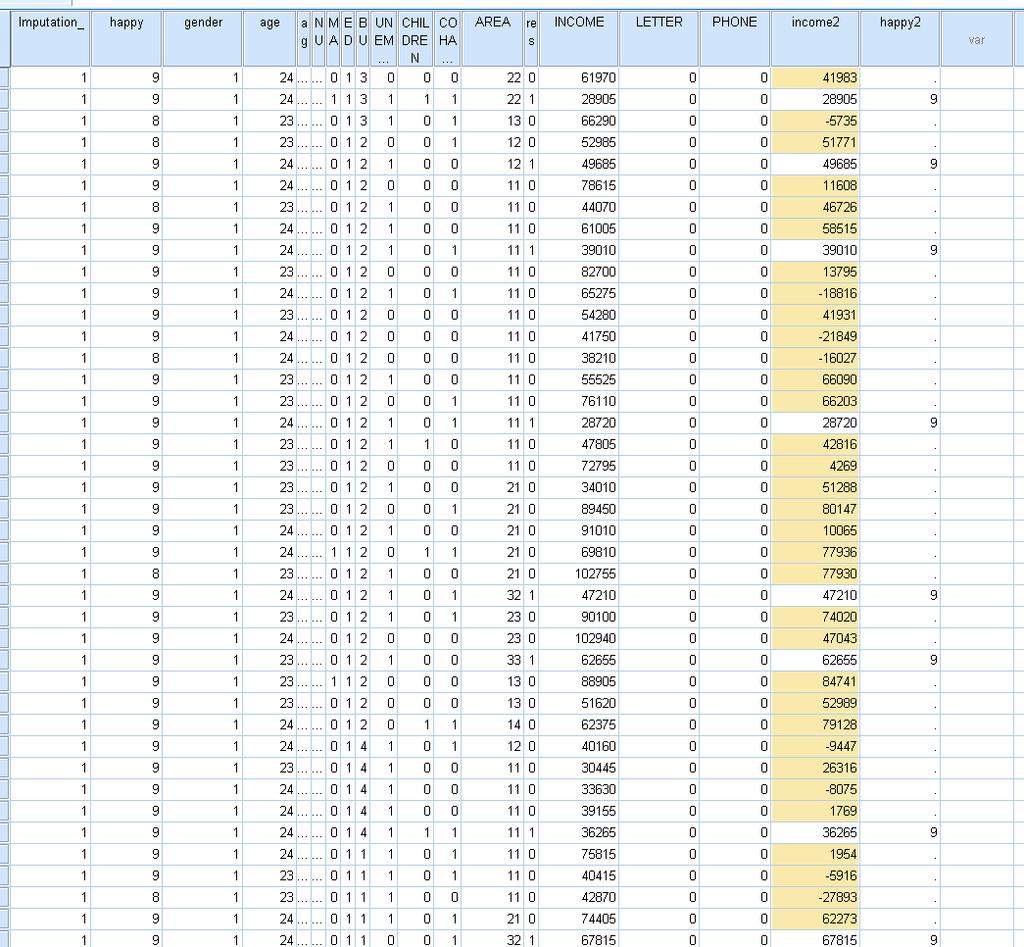This screenshot has width=1024, height=947.
Task: Select income2 cell 66090
Action: [815, 379]
